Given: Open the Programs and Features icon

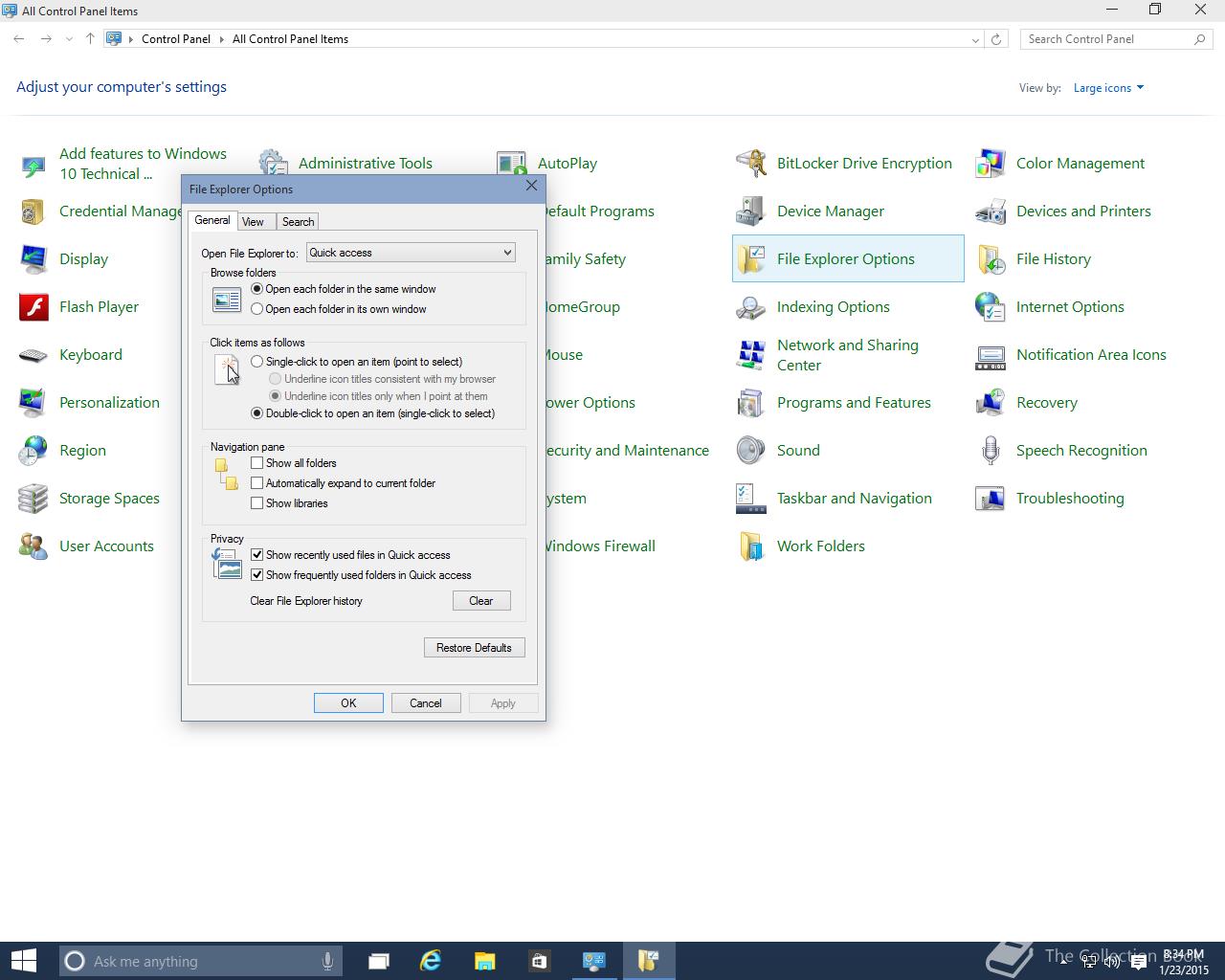Looking at the screenshot, I should pyautogui.click(x=750, y=402).
